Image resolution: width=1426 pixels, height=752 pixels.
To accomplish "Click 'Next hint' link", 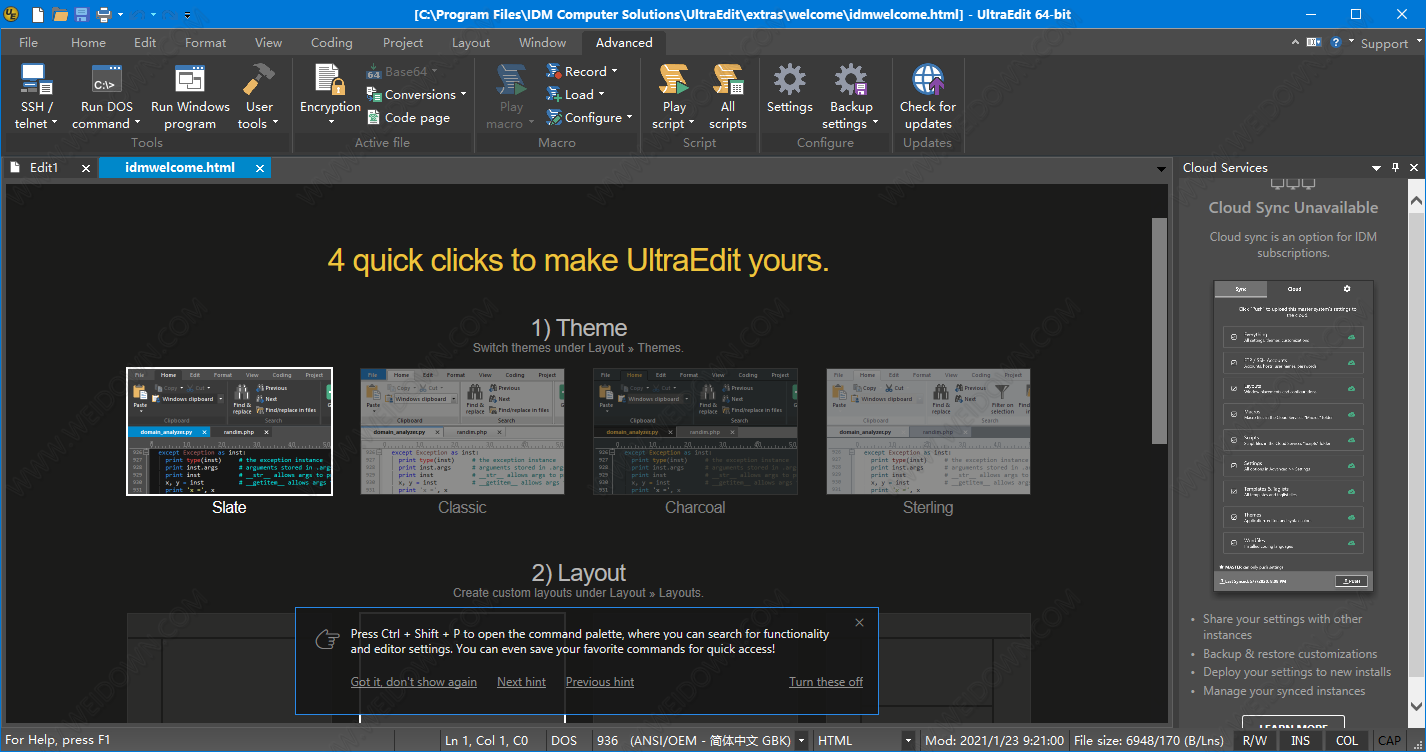I will (x=521, y=682).
